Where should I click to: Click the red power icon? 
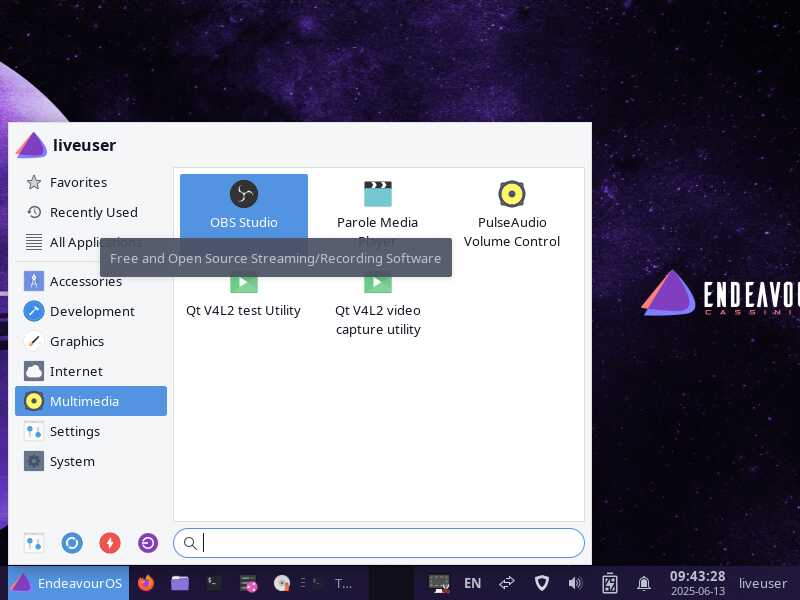click(x=110, y=543)
